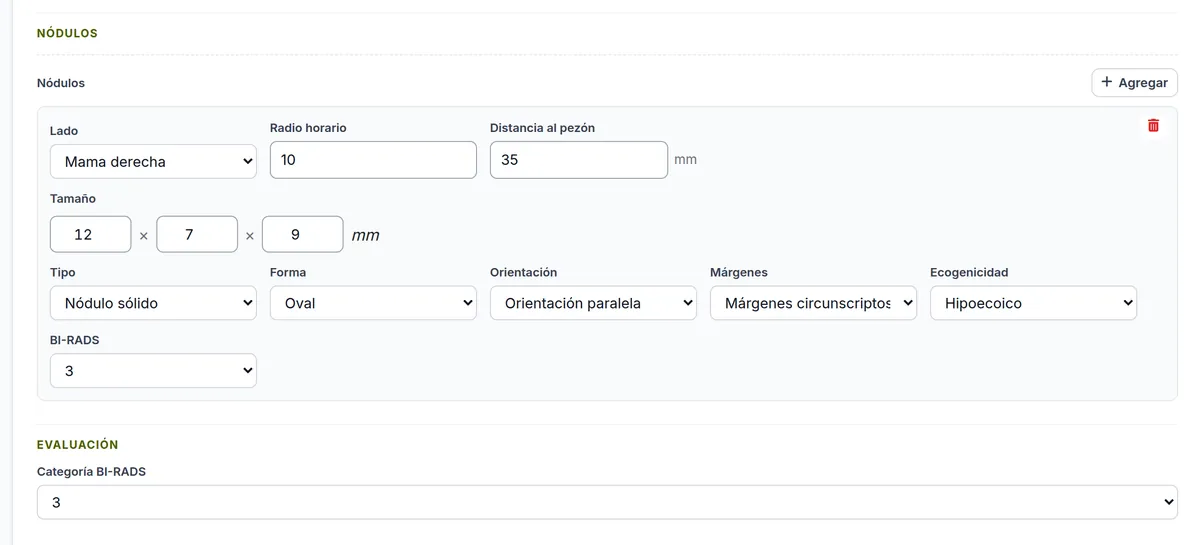Click the Radio horario input field
The width and height of the screenshot is (1200, 545).
373,160
